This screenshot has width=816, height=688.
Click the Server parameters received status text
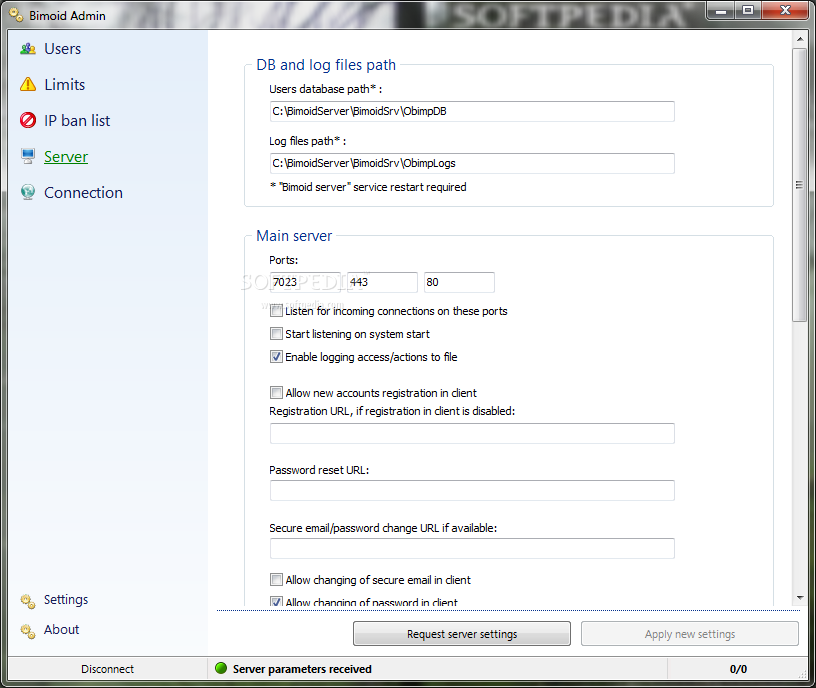point(302,669)
